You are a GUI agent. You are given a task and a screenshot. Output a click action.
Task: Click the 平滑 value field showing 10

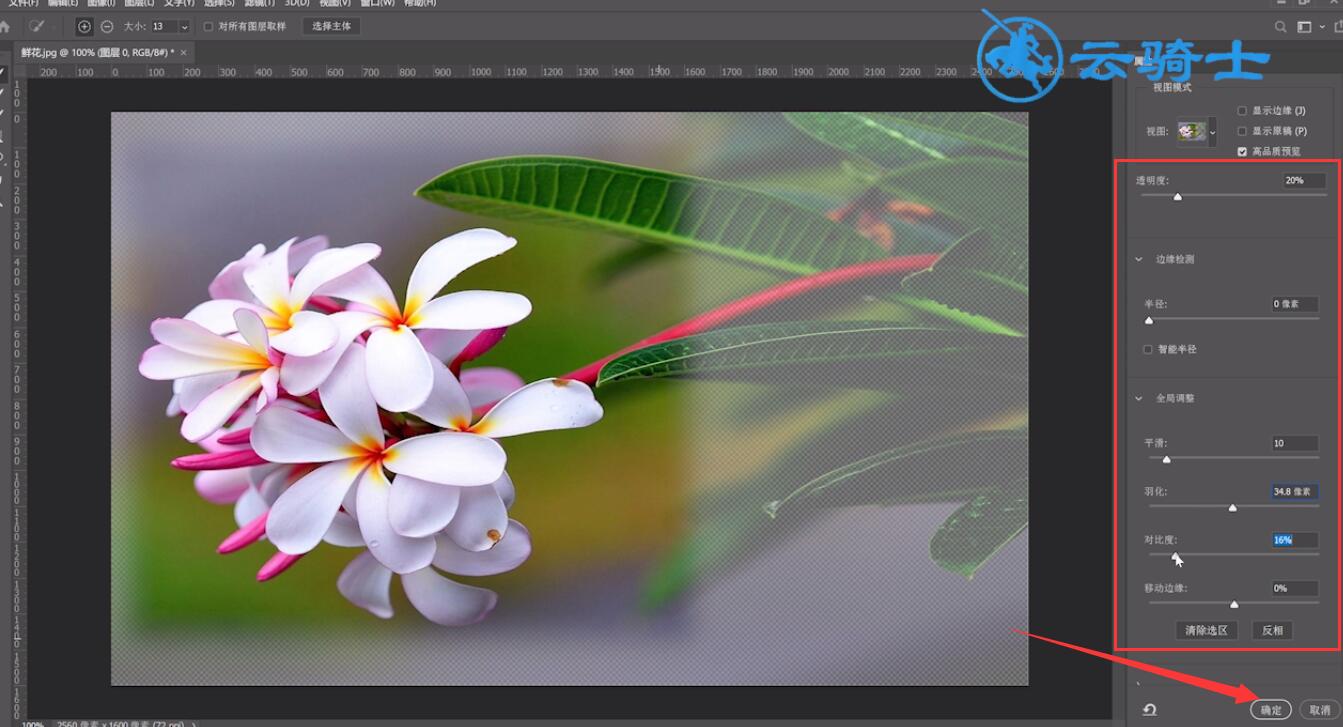1294,443
